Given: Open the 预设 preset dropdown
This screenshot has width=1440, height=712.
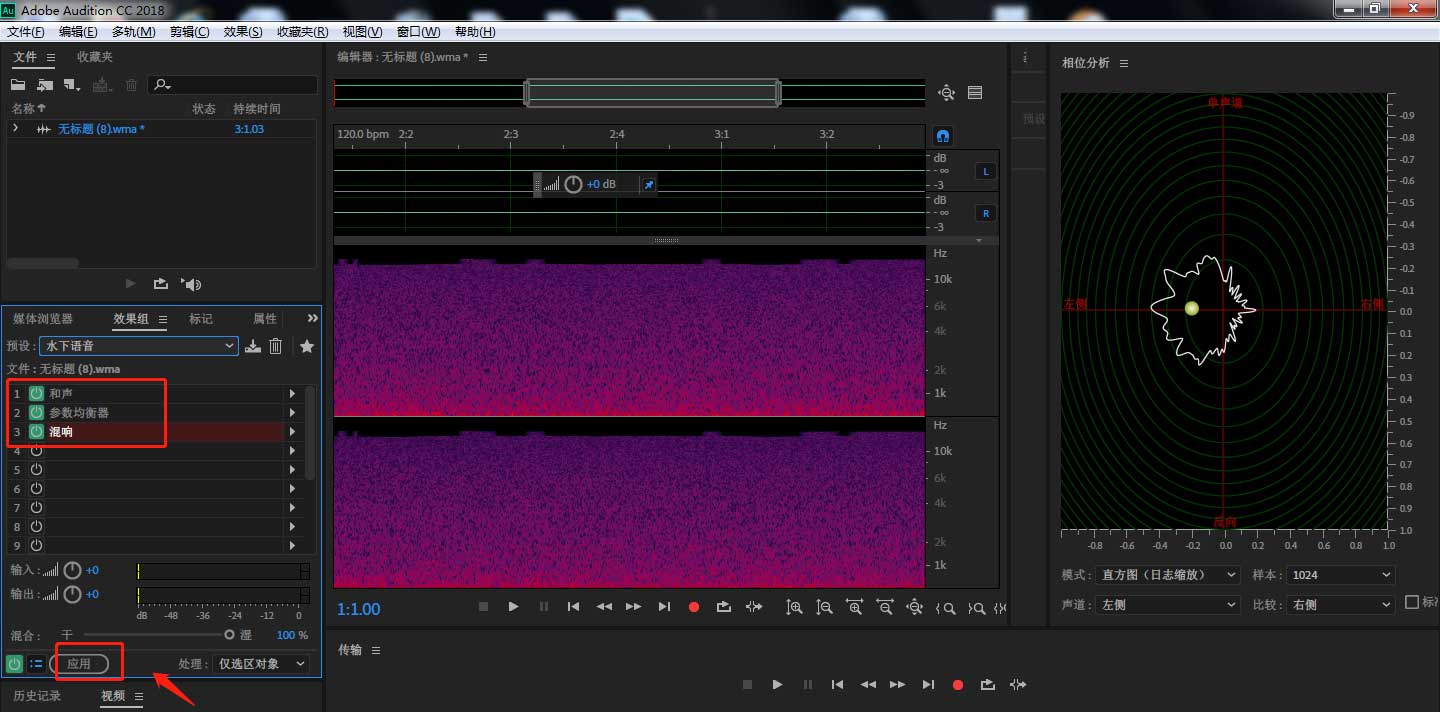Looking at the screenshot, I should (x=138, y=346).
